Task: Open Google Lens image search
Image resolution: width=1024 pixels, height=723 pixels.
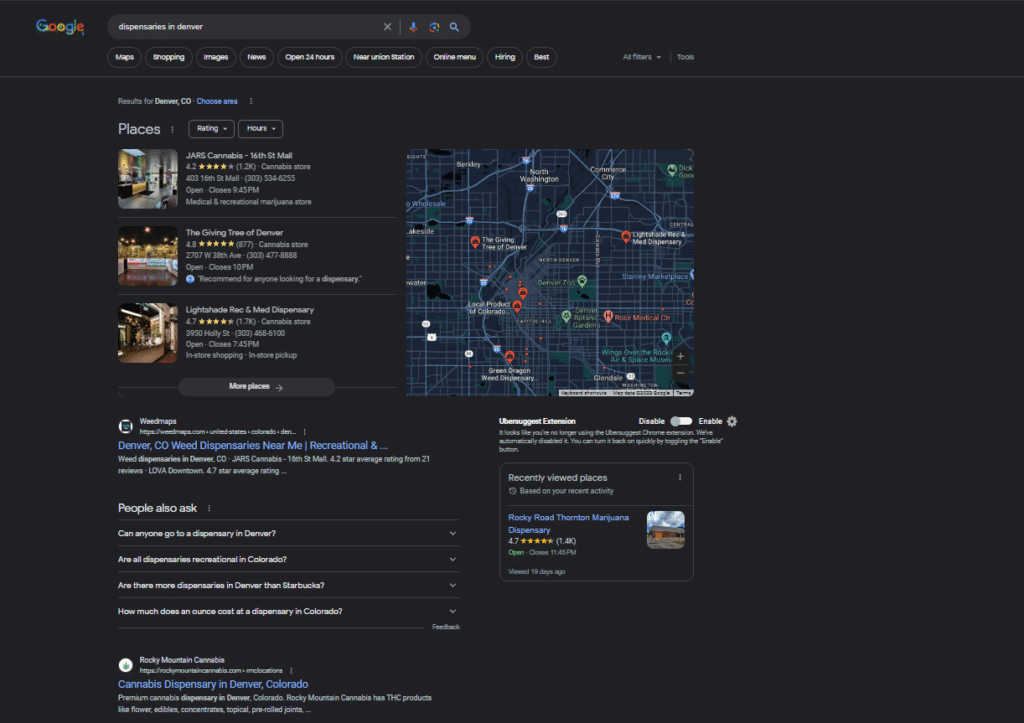Action: 434,27
